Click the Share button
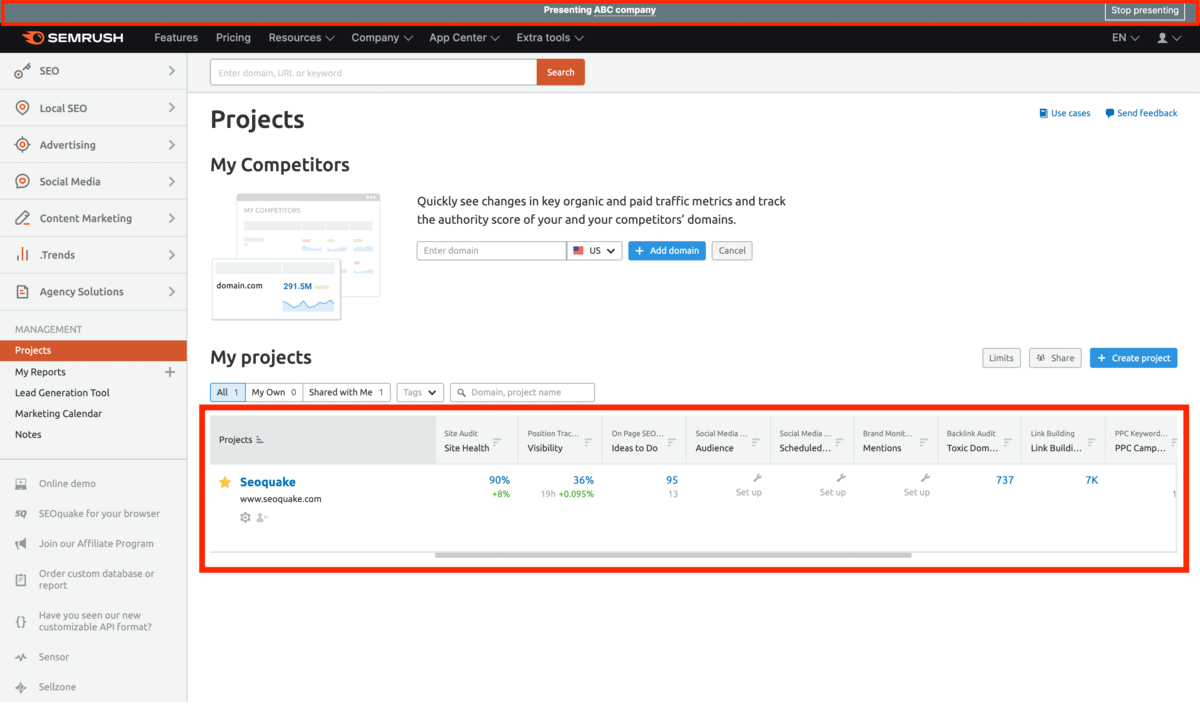The image size is (1200, 709). pyautogui.click(x=1055, y=358)
